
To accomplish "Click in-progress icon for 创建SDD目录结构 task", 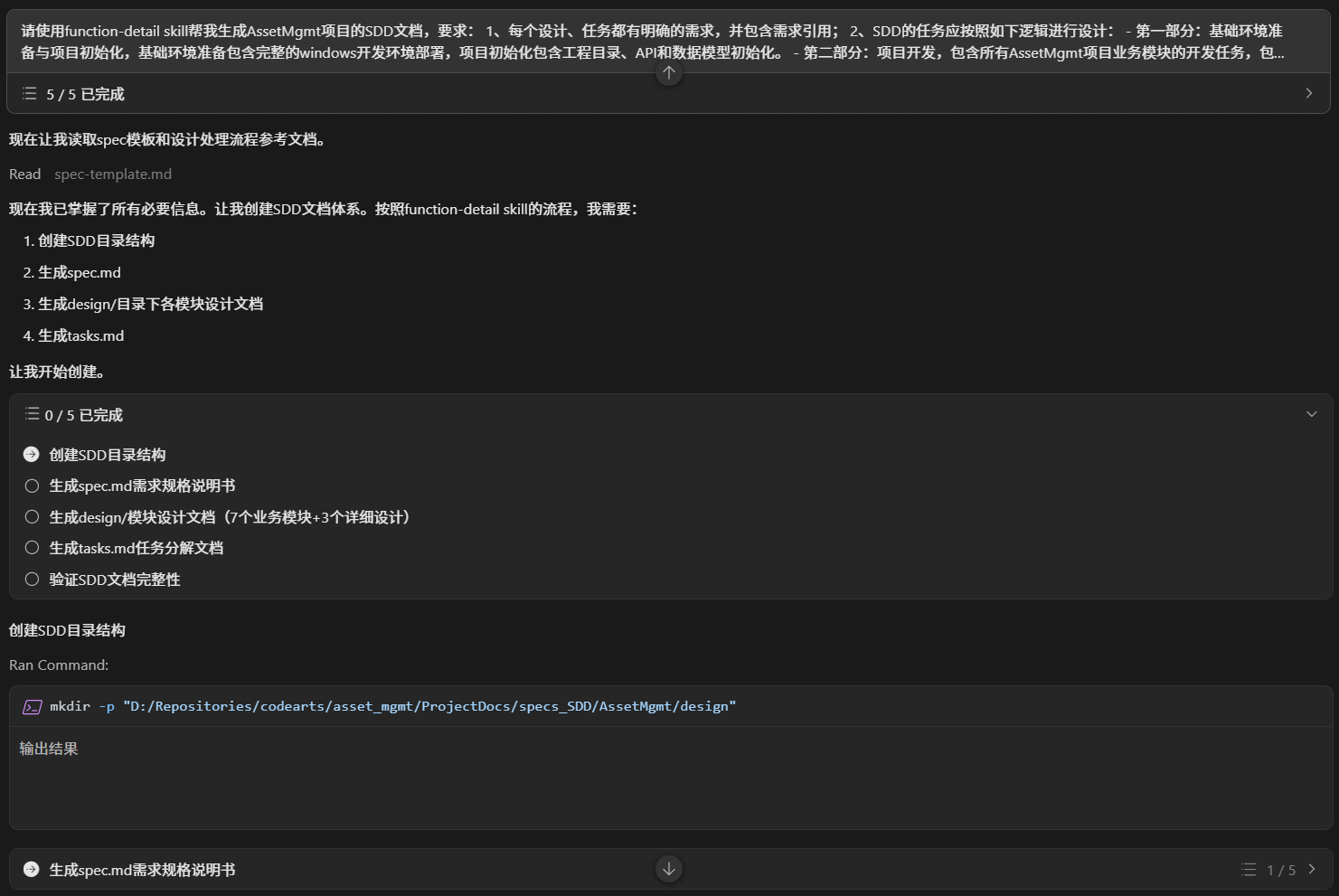I will point(32,455).
